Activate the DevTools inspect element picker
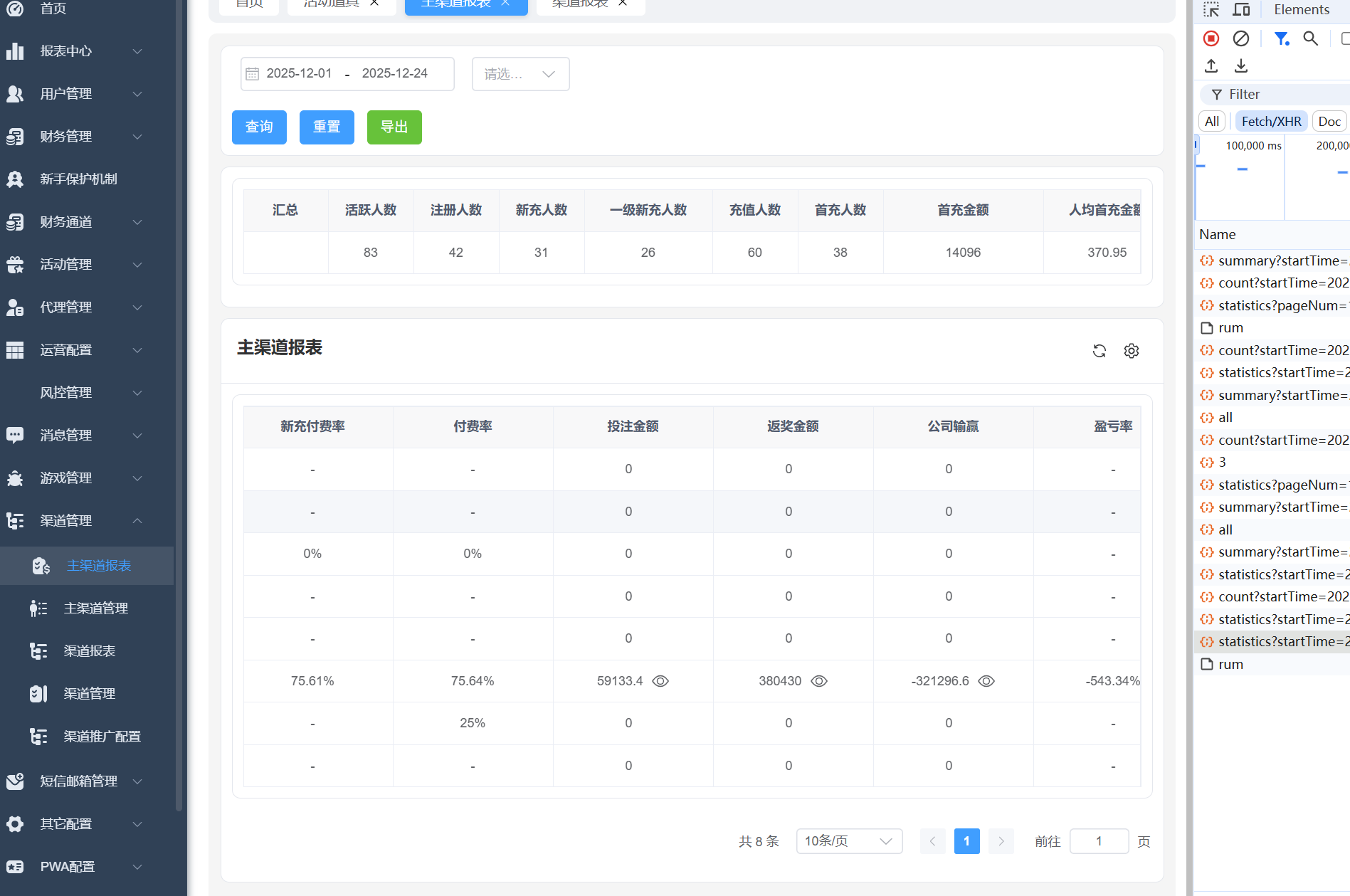Viewport: 1350px width, 896px height. click(1211, 9)
